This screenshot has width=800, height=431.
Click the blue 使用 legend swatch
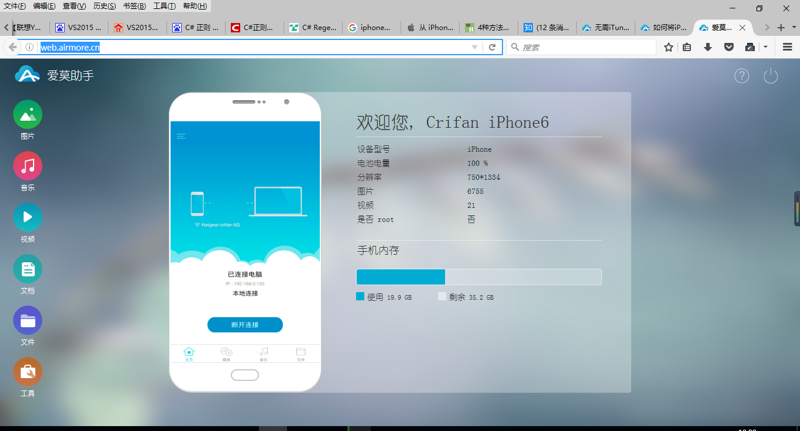point(360,296)
